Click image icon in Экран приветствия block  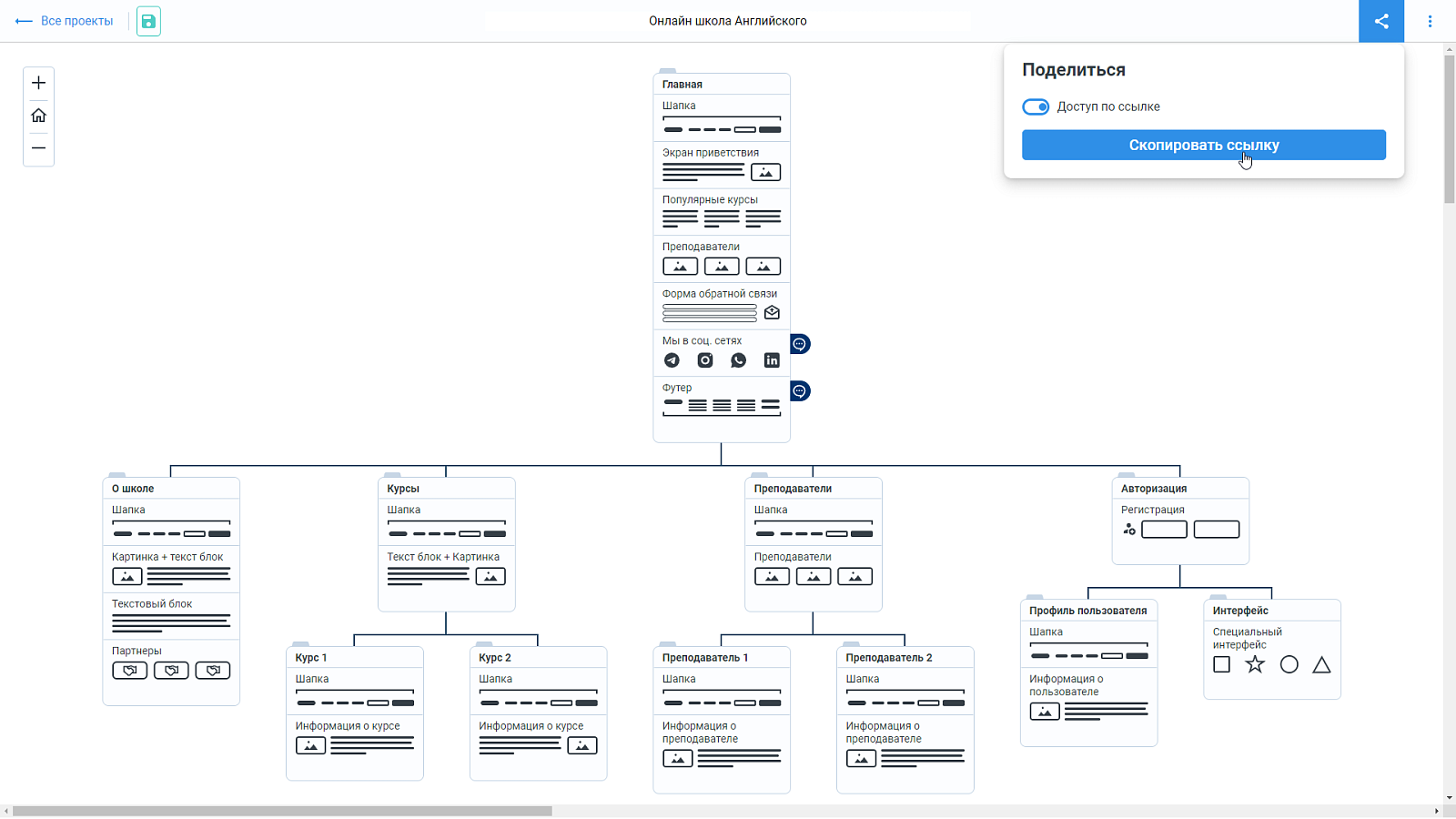pyautogui.click(x=765, y=172)
